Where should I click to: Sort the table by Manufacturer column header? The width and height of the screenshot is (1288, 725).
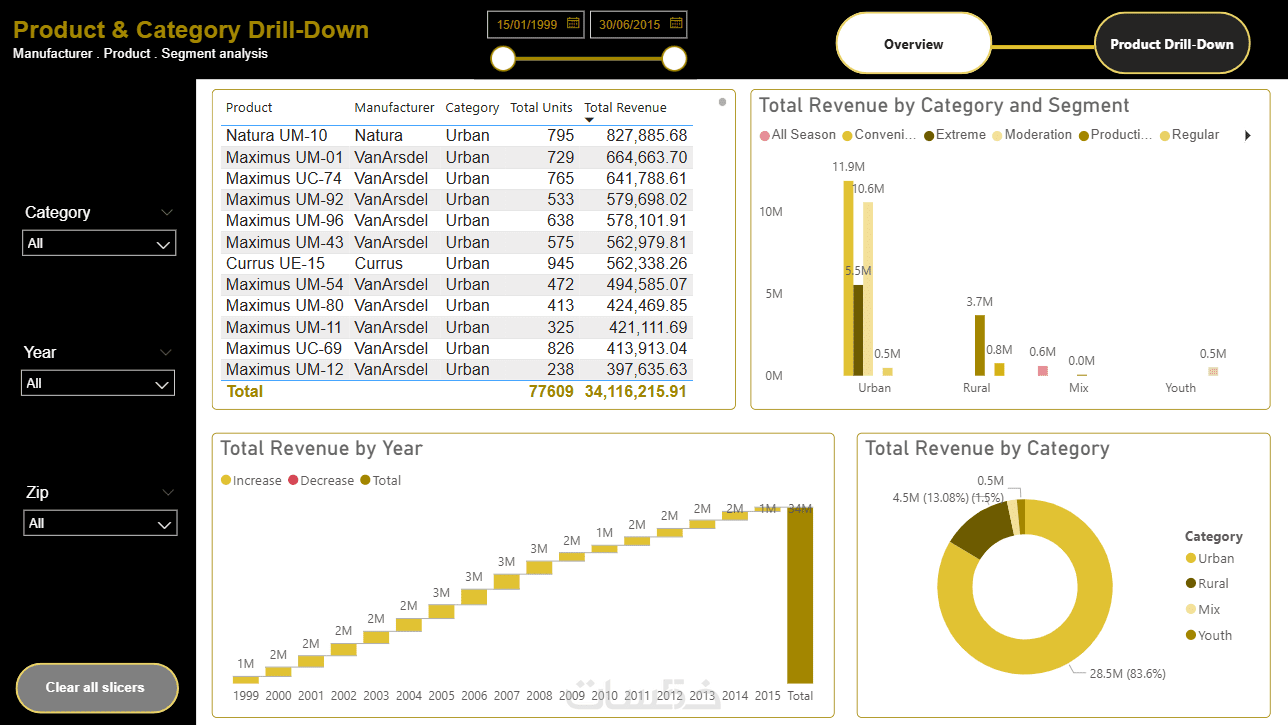pyautogui.click(x=394, y=107)
